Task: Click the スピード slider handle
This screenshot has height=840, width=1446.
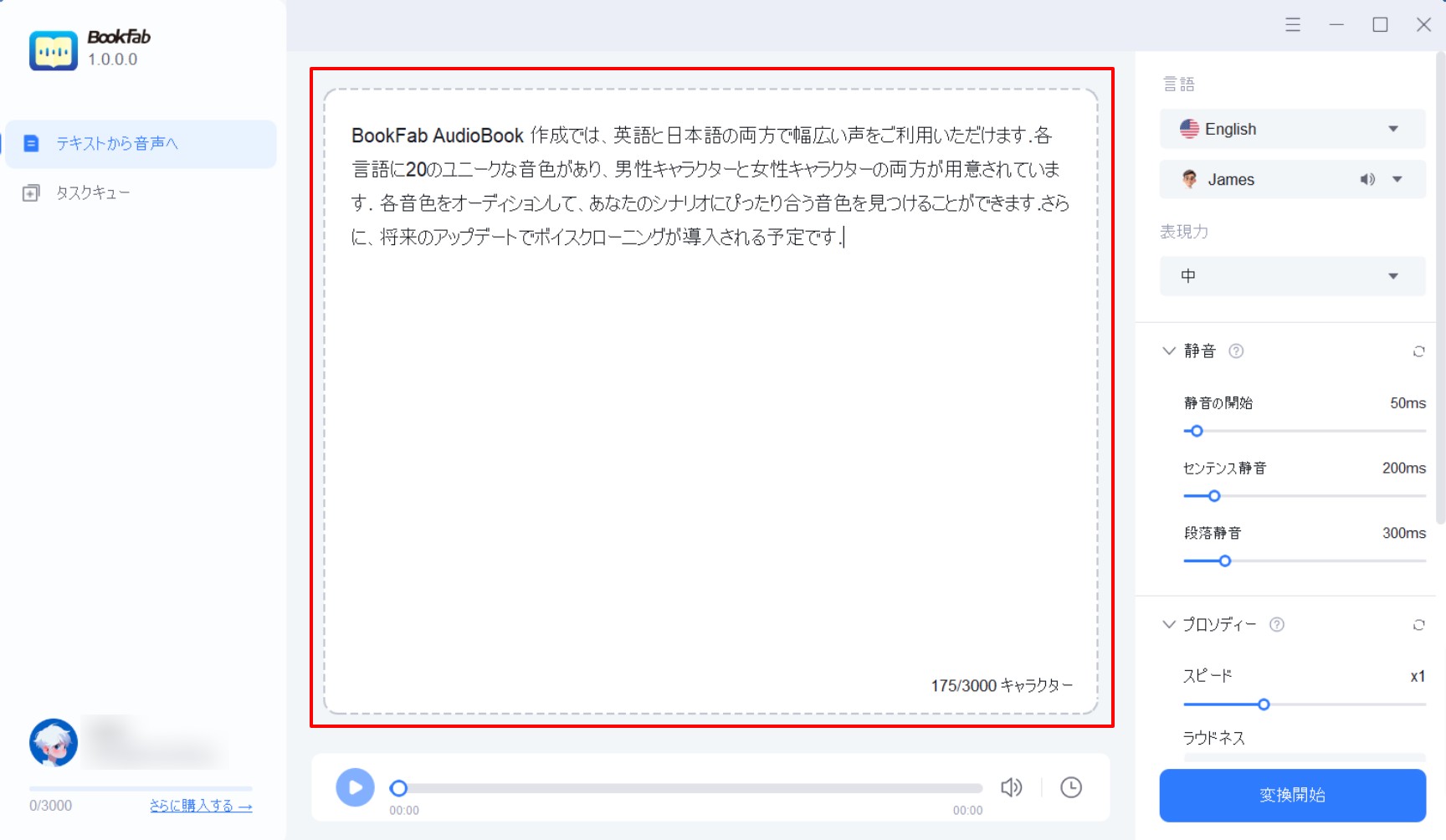Action: pyautogui.click(x=1264, y=704)
